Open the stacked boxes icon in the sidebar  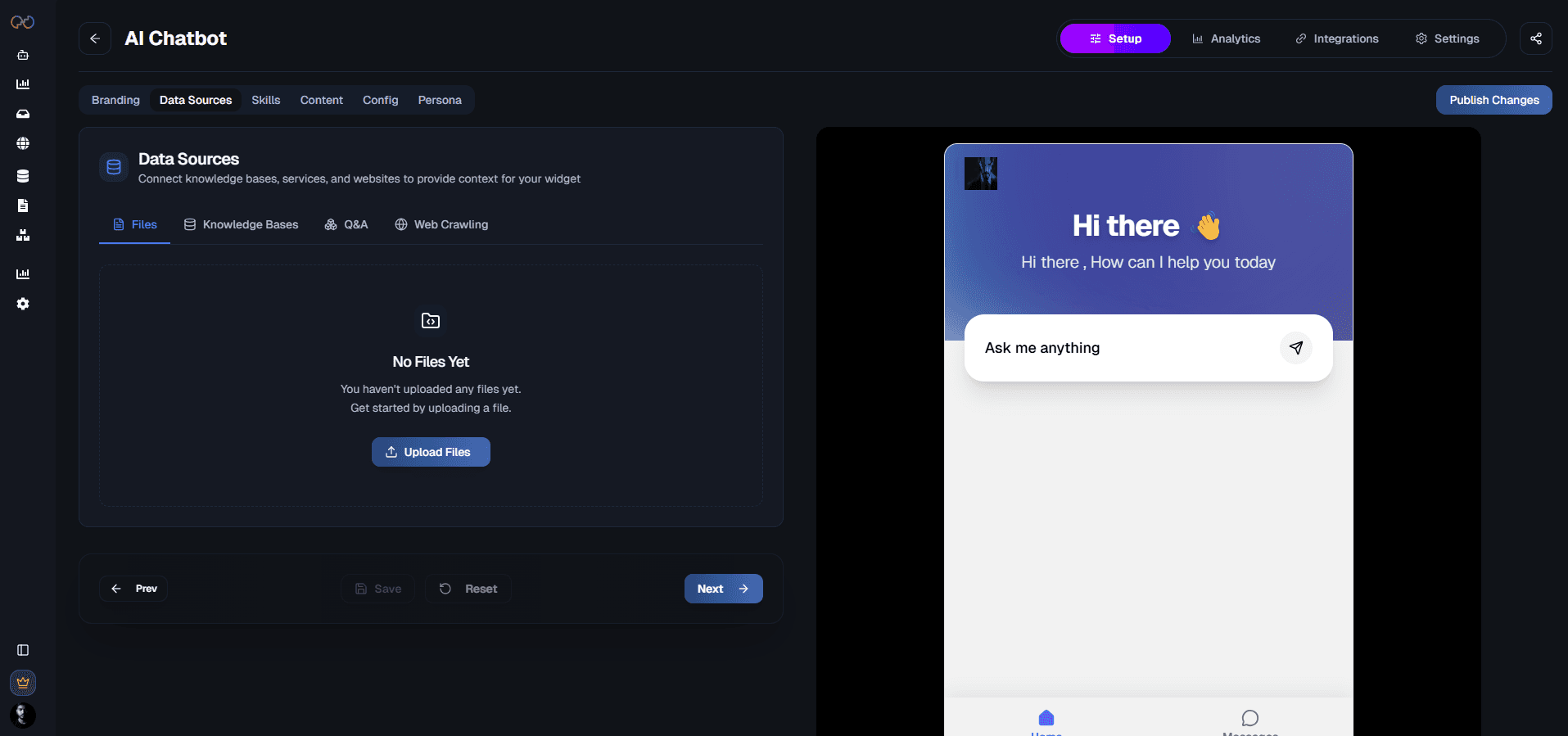23,235
